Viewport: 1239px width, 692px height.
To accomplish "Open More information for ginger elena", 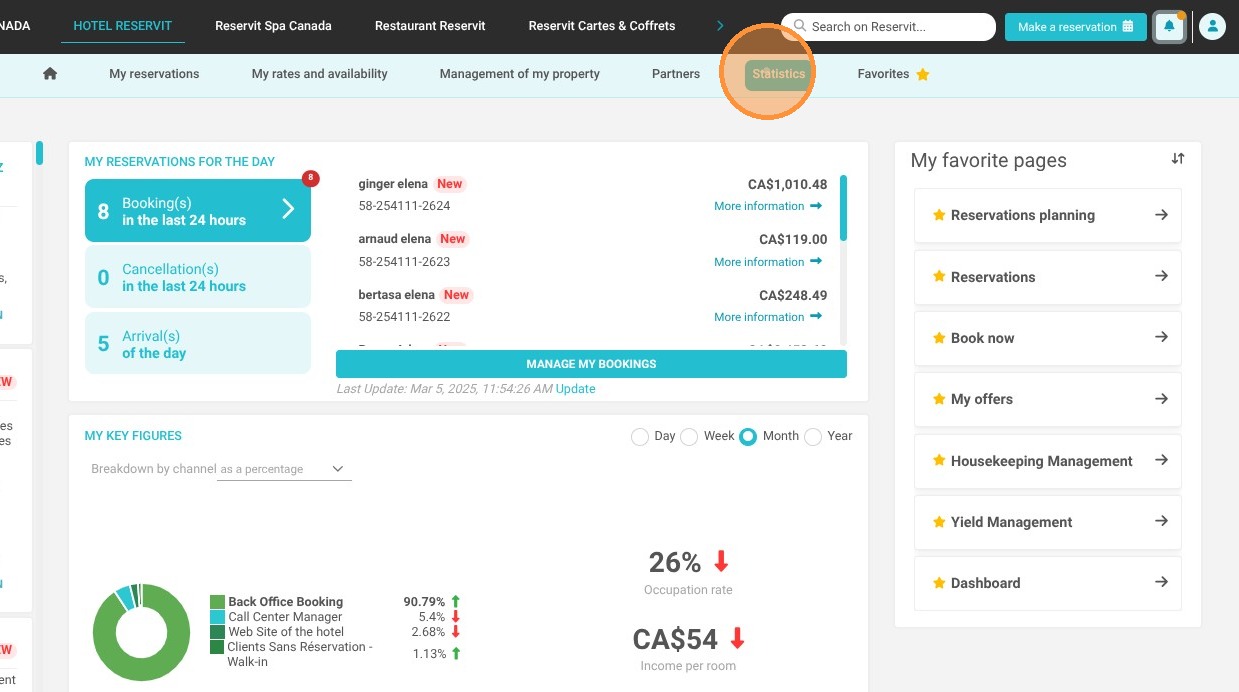I will (x=768, y=206).
